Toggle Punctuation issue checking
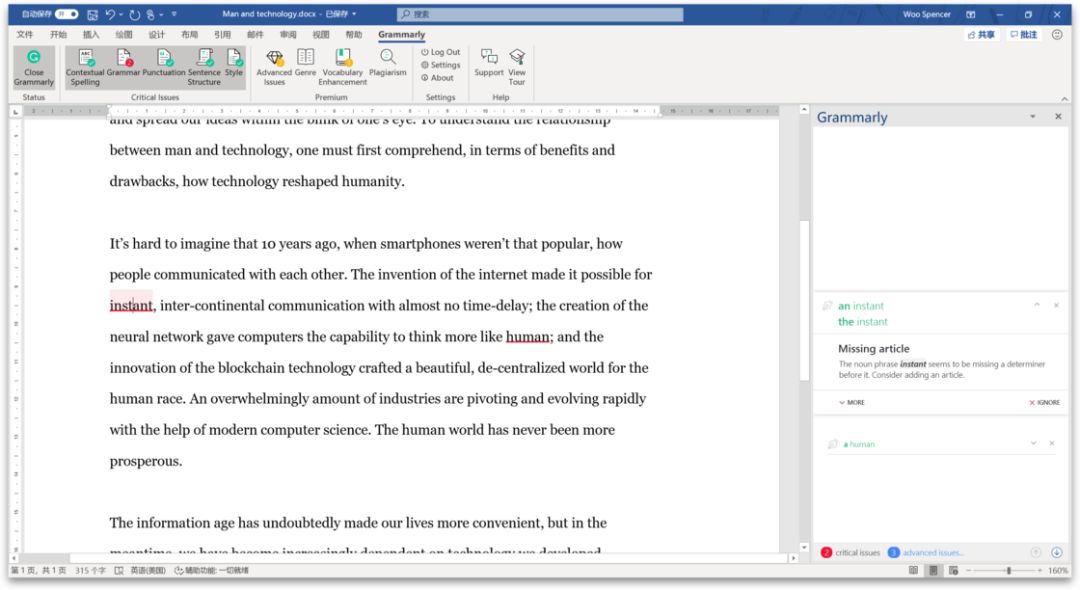This screenshot has height=590, width=1080. [164, 59]
